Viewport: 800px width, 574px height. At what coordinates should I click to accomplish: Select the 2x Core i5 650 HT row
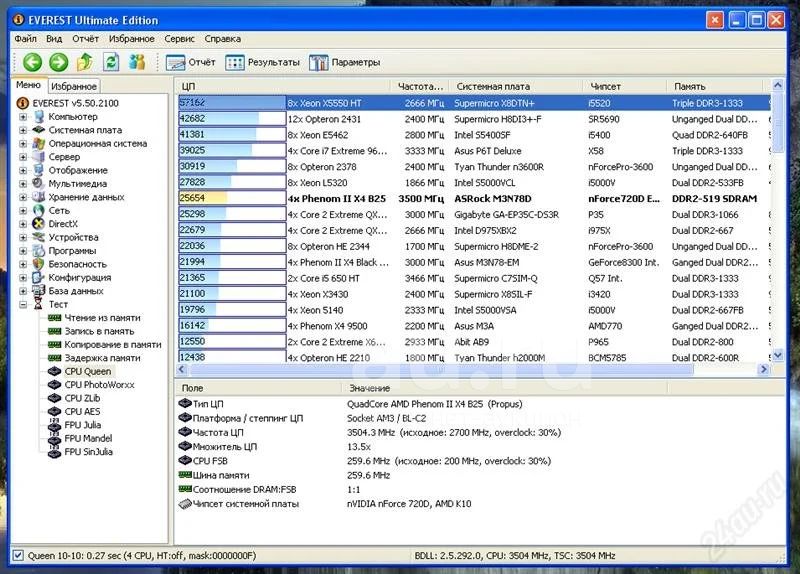(473, 278)
